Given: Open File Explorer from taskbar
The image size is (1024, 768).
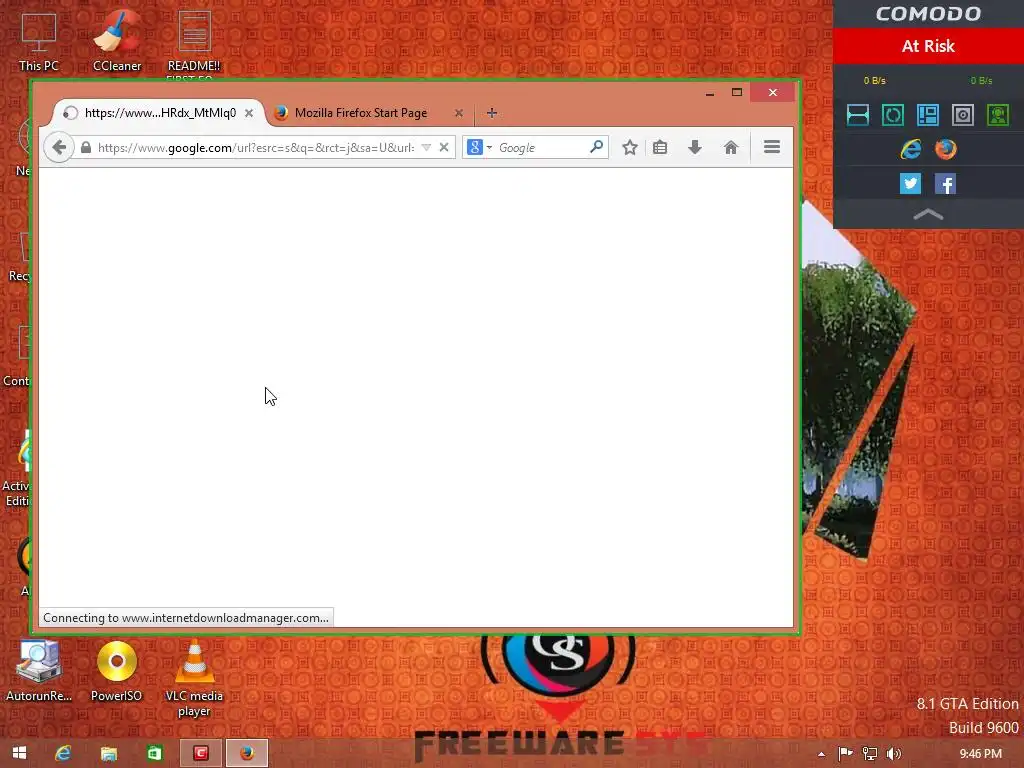Looking at the screenshot, I should (x=108, y=753).
